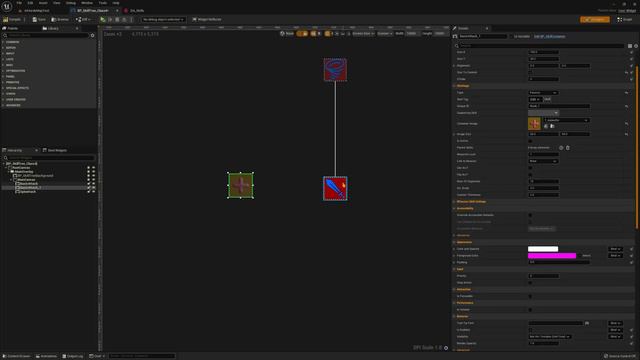Image resolution: width=640 pixels, height=360 pixels.
Task: Toggle the Override Accessible Defaults checkbox
Action: pyautogui.click(x=530, y=215)
